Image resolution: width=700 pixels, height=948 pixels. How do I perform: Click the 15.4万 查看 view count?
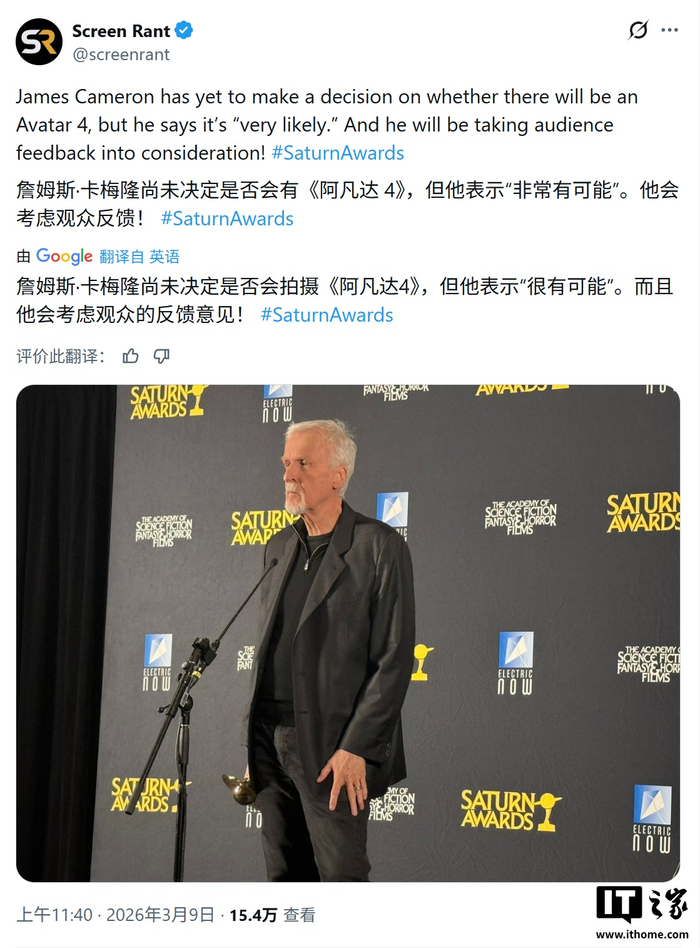point(272,915)
